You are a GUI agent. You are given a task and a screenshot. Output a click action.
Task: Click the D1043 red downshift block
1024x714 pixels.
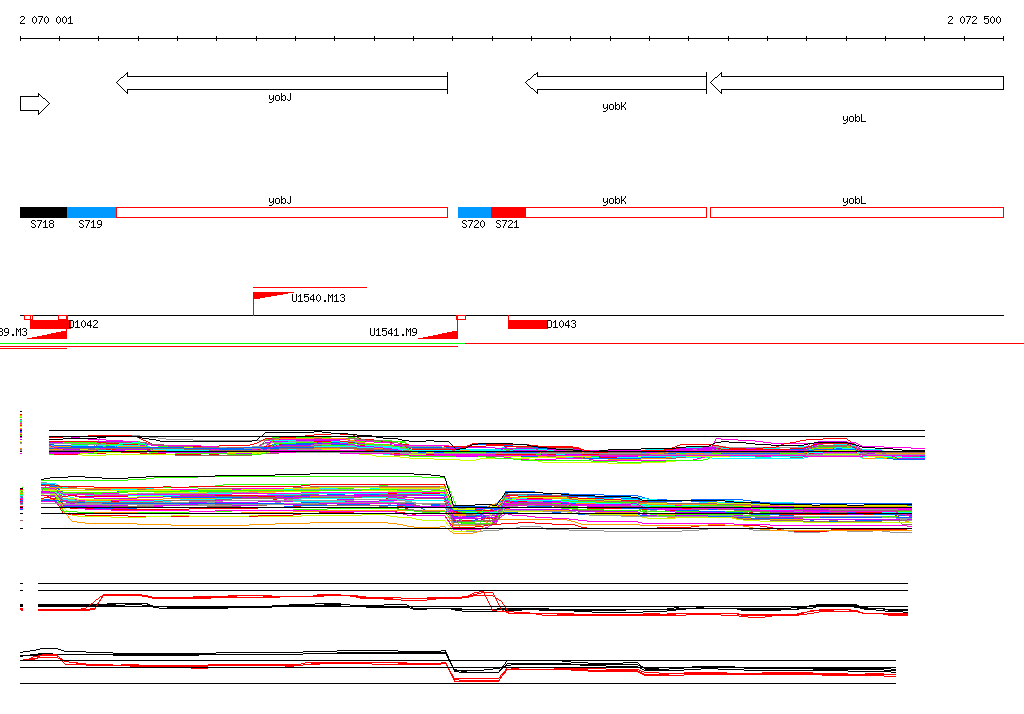pyautogui.click(x=527, y=325)
